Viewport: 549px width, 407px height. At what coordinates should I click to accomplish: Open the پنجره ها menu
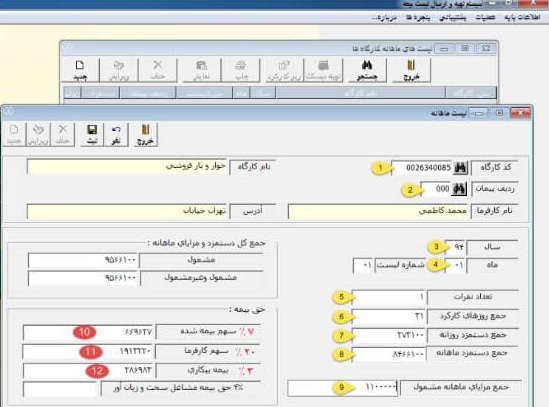418,17
